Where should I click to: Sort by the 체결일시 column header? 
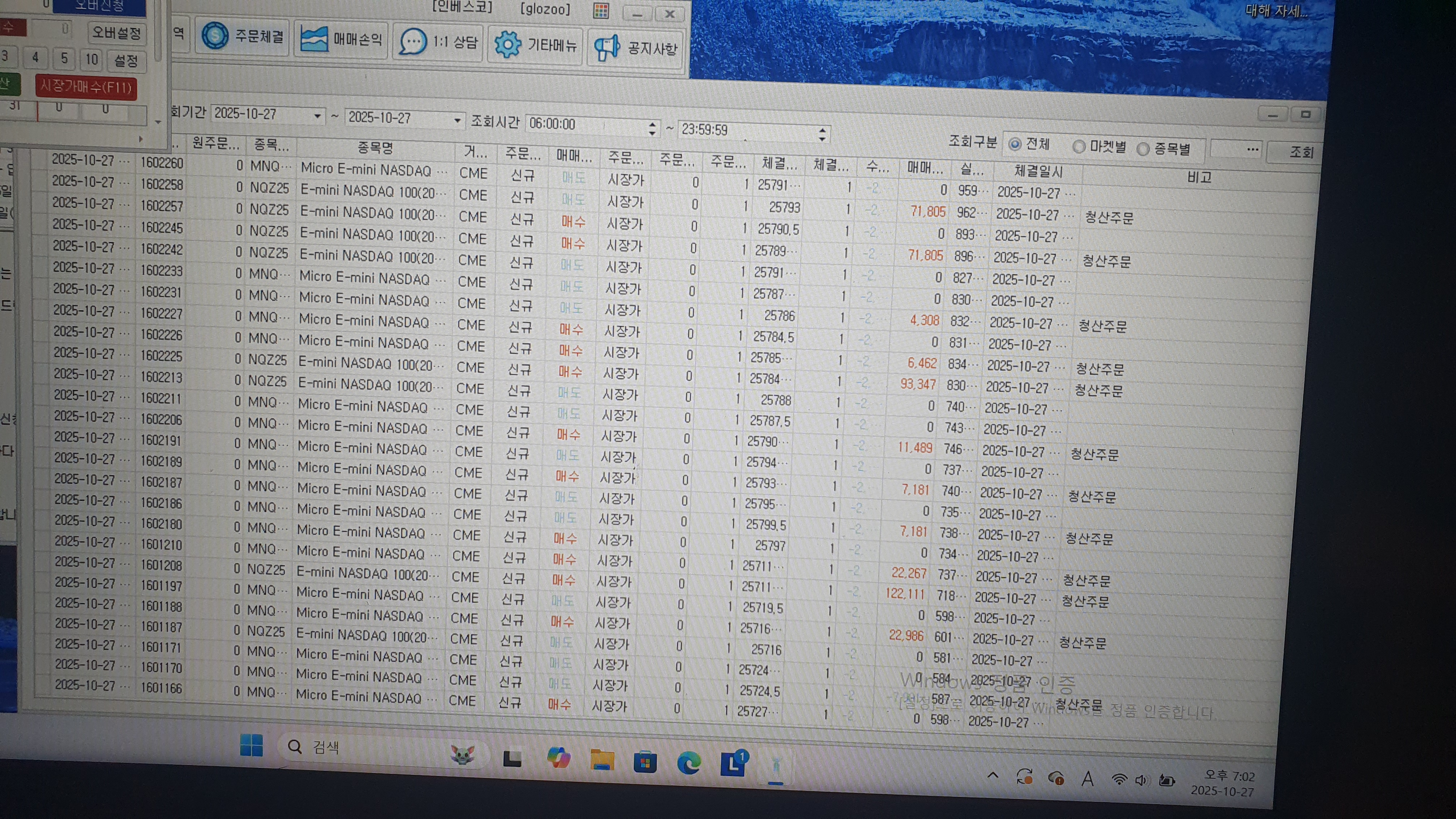pos(1038,172)
